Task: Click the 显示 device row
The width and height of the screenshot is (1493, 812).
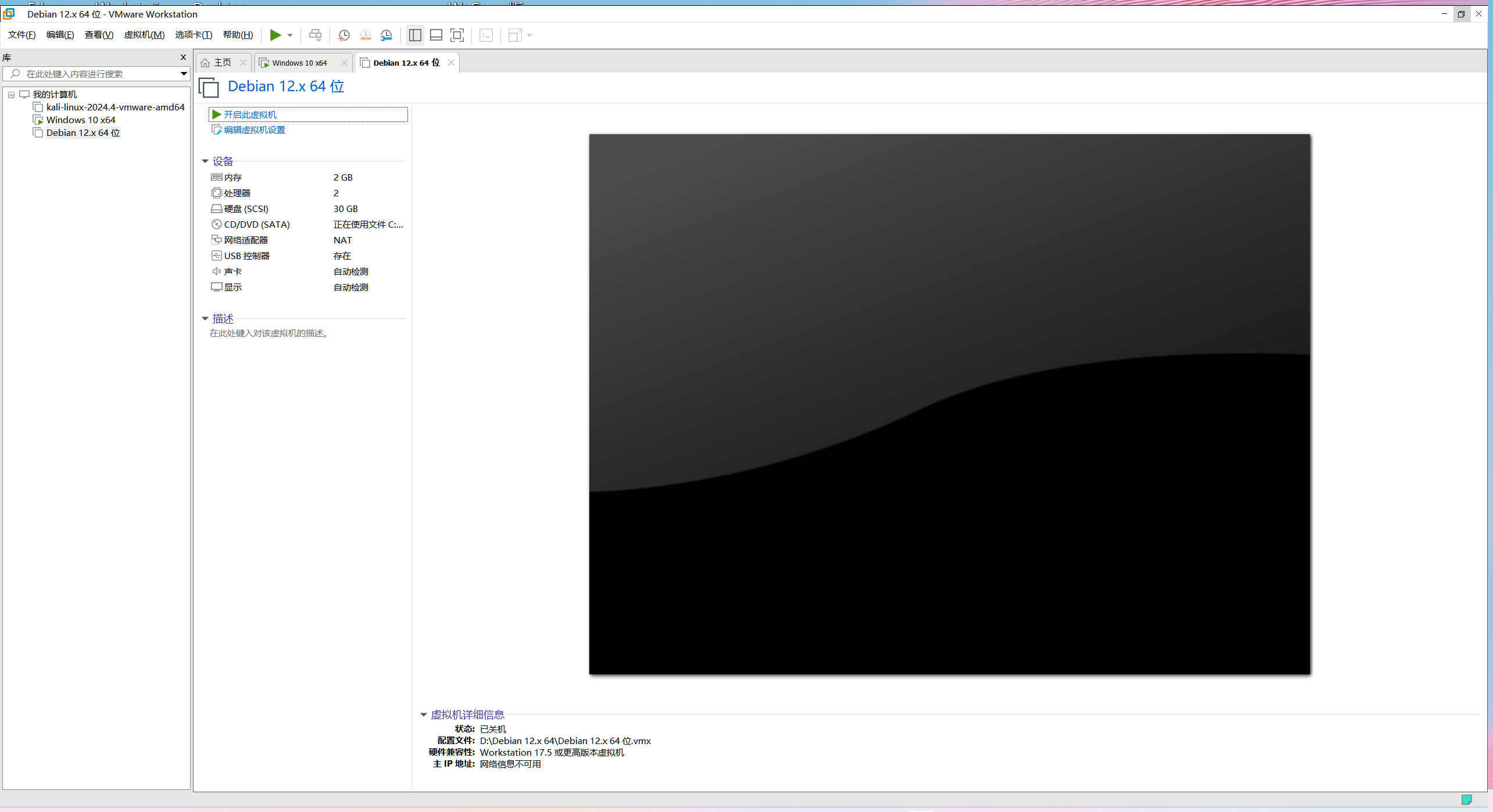Action: 307,287
